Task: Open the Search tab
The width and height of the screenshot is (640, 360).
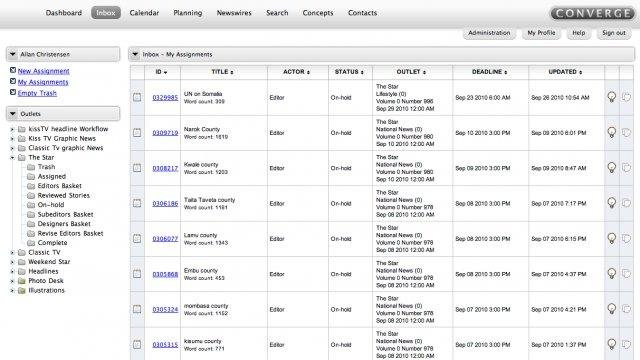Action: tap(277, 13)
